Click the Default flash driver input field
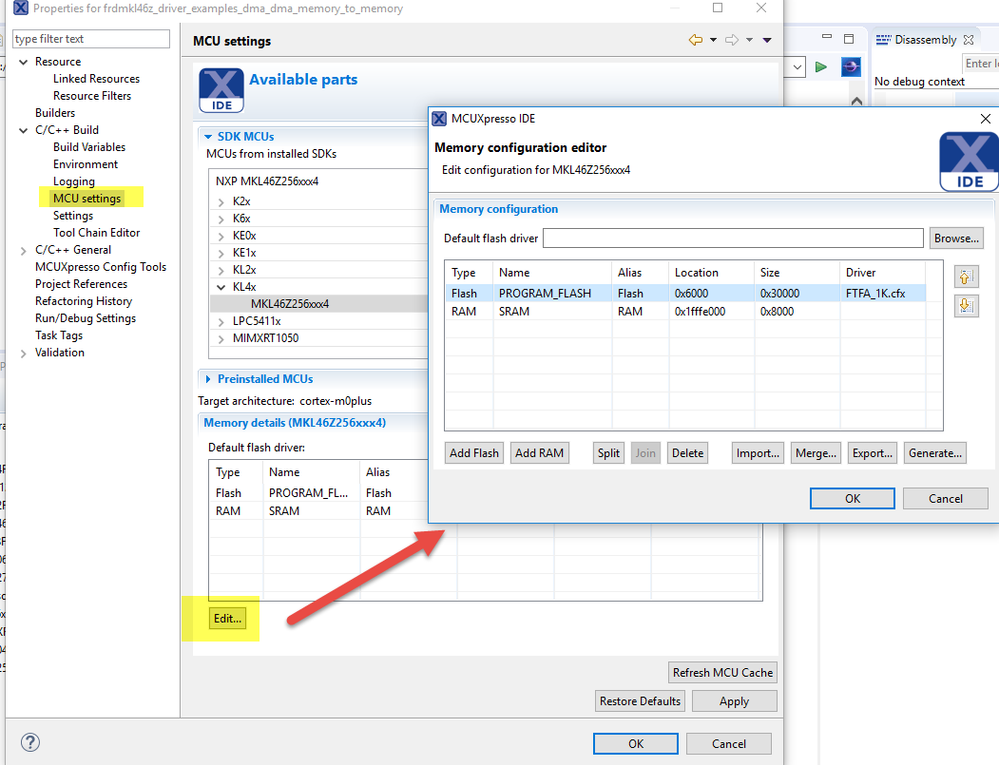This screenshot has height=765, width=999. pos(733,238)
